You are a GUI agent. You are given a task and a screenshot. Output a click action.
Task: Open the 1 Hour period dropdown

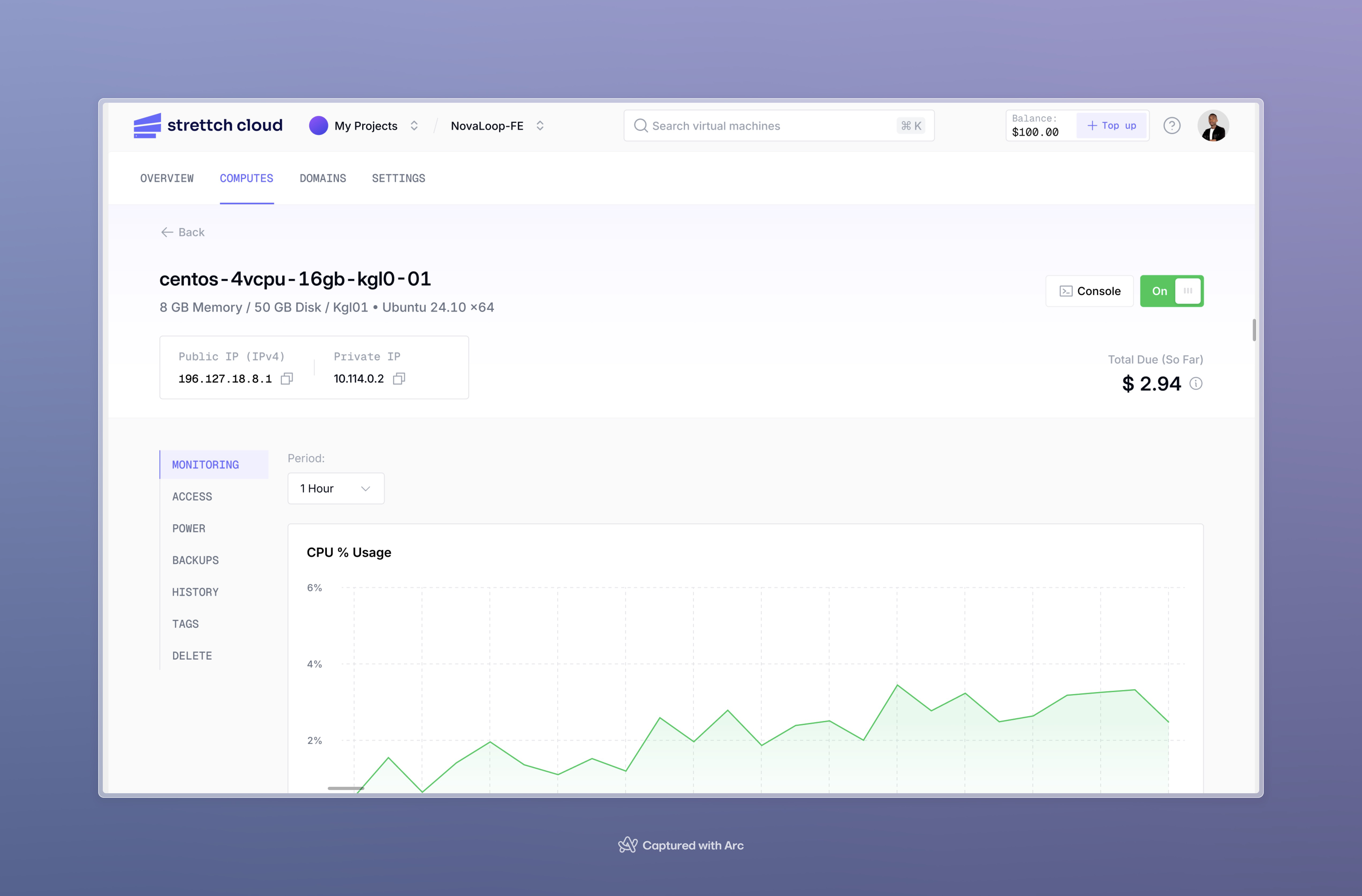pos(336,488)
